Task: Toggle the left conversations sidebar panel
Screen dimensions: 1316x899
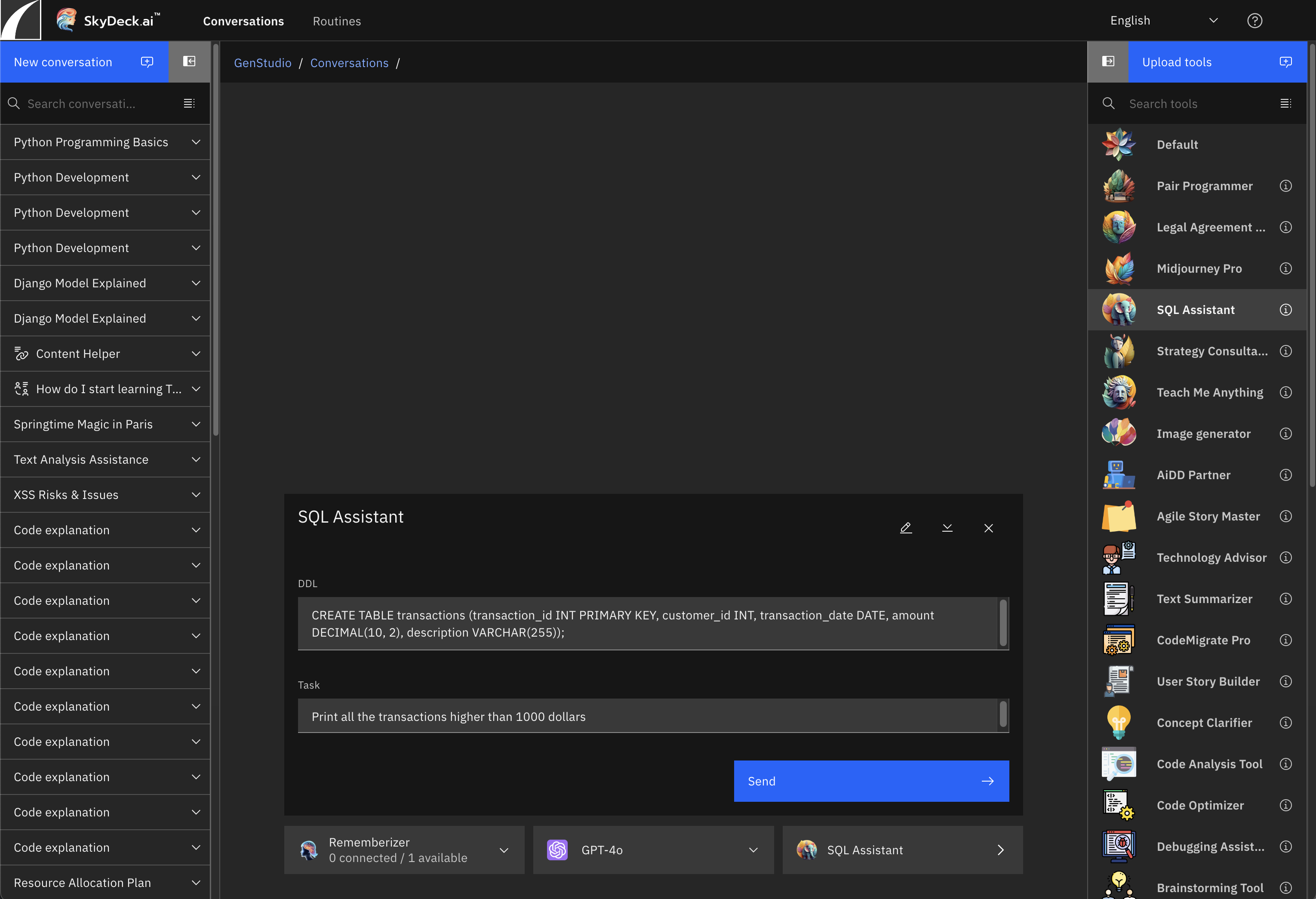Action: point(189,62)
